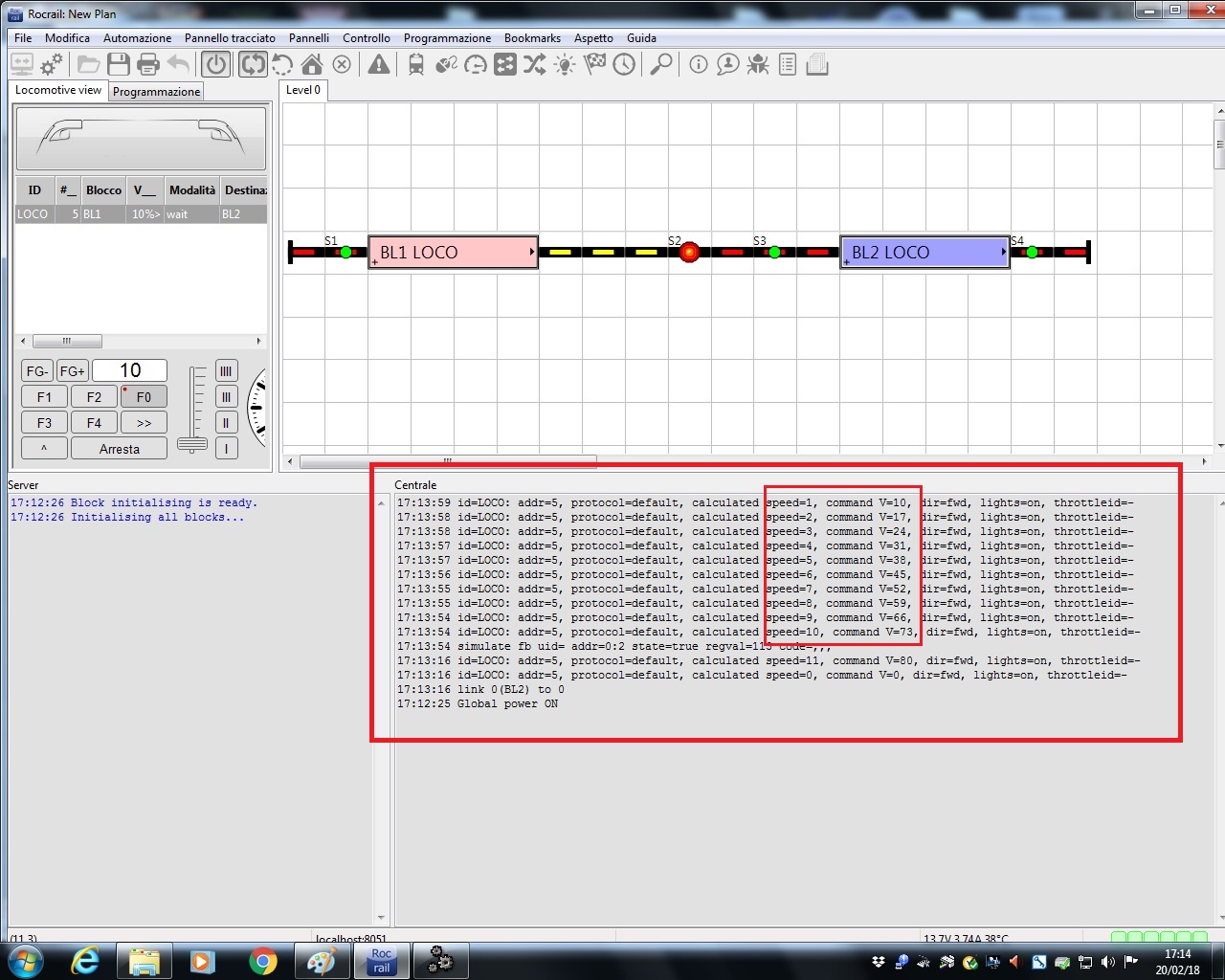The width and height of the screenshot is (1225, 980).
Task: Click the save diskette icon
Action: point(119,65)
